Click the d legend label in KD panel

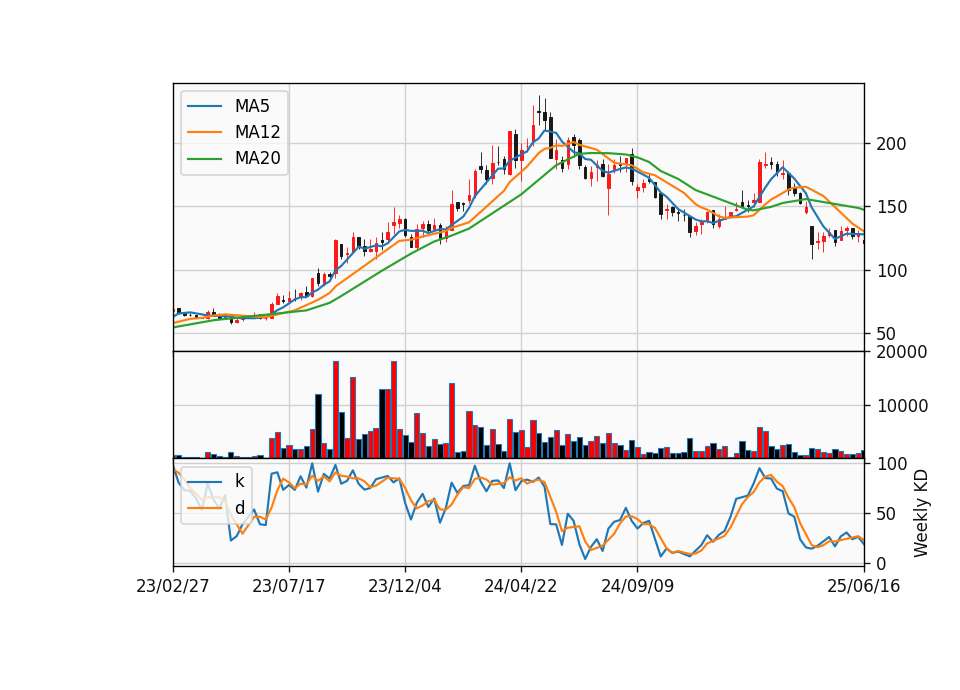(x=239, y=508)
